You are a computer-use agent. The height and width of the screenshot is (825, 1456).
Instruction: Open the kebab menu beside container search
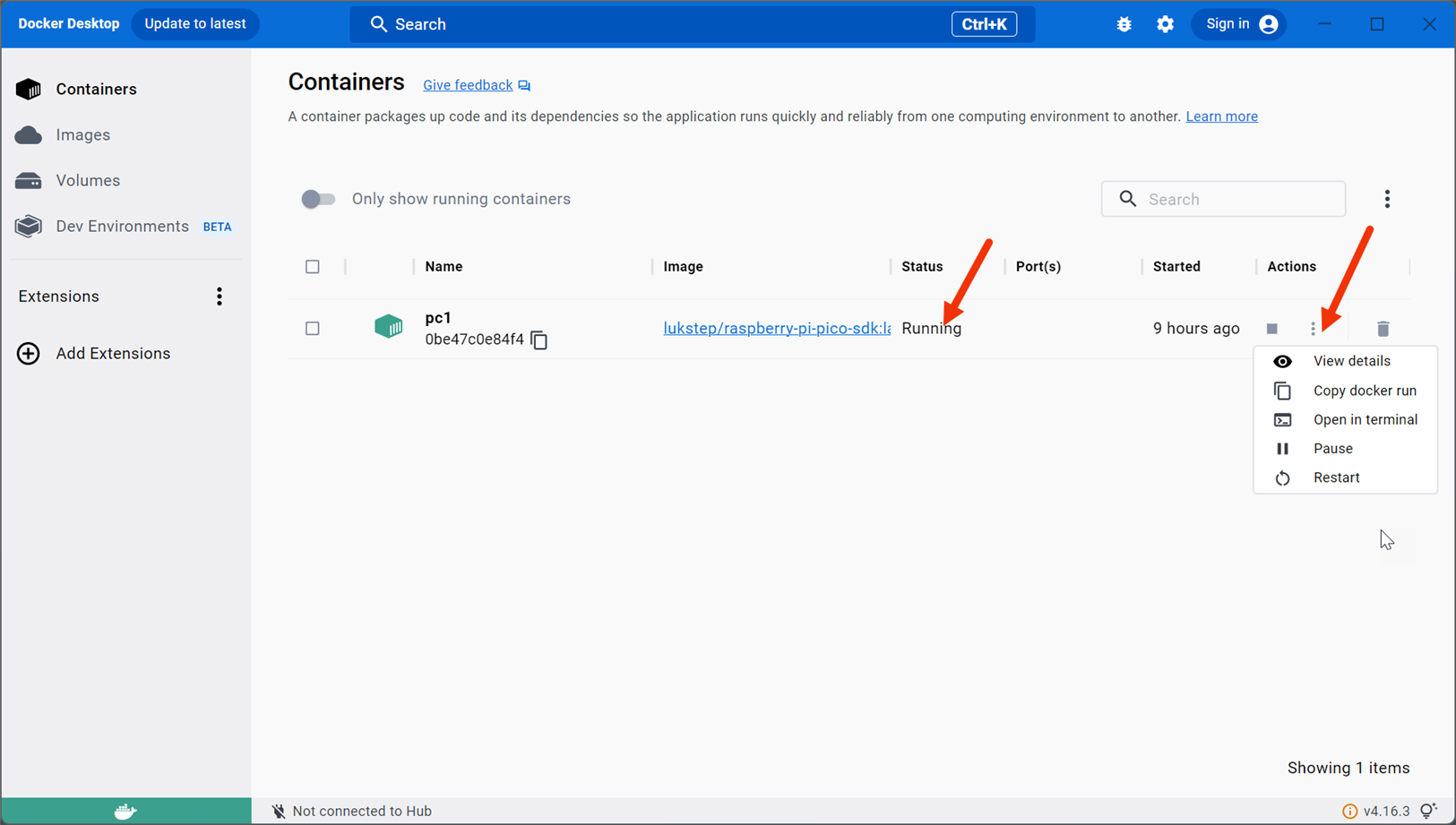(x=1387, y=199)
